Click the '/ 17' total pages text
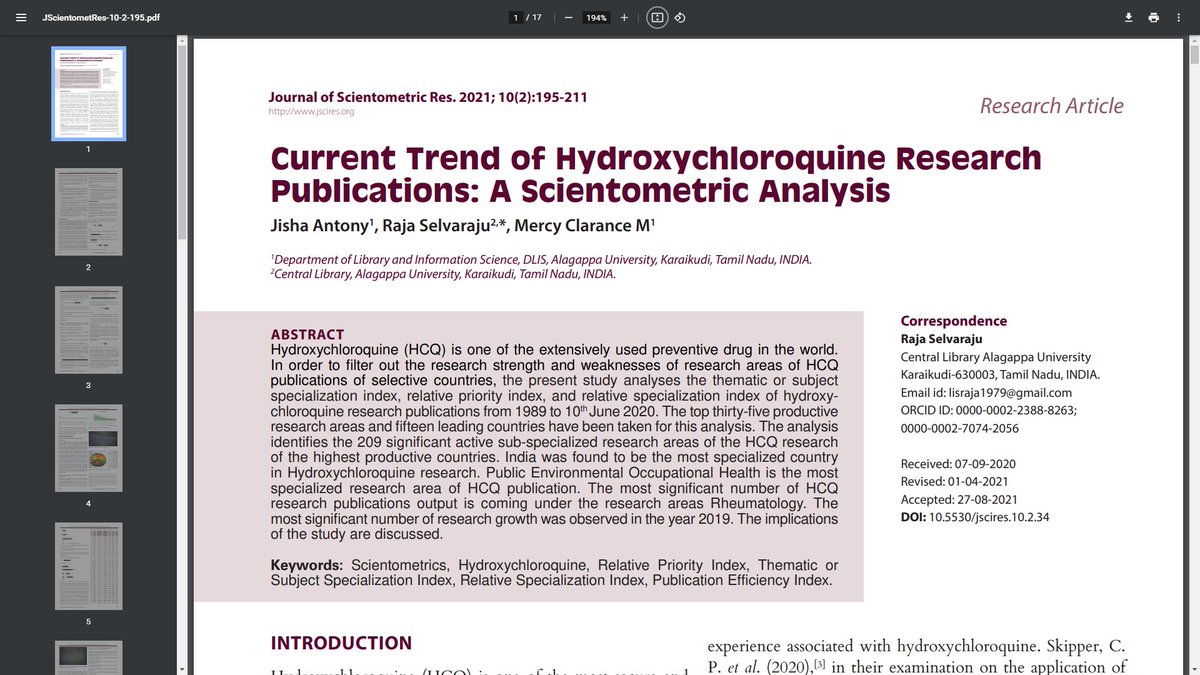 click(x=534, y=17)
